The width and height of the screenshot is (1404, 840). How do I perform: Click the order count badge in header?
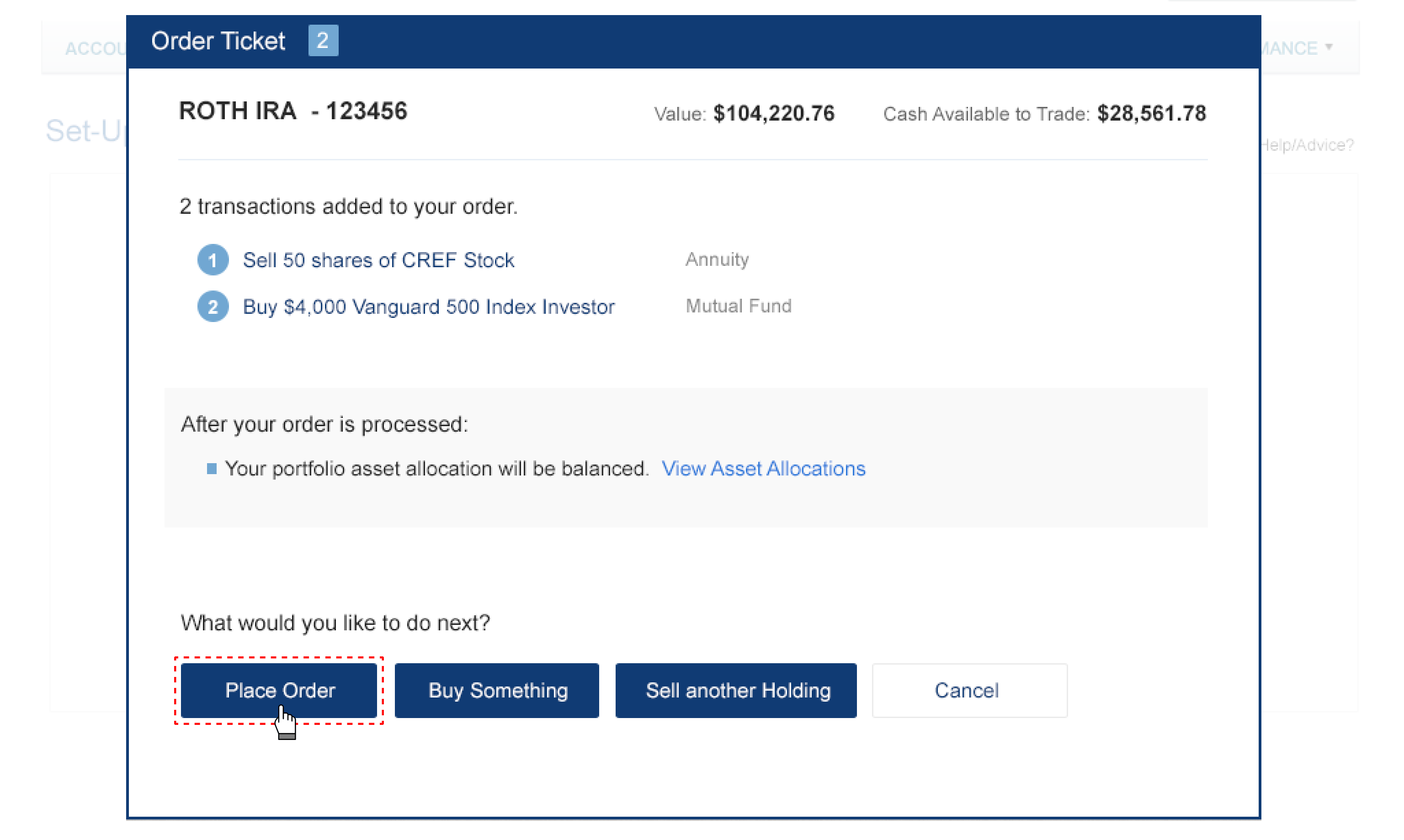tap(323, 41)
